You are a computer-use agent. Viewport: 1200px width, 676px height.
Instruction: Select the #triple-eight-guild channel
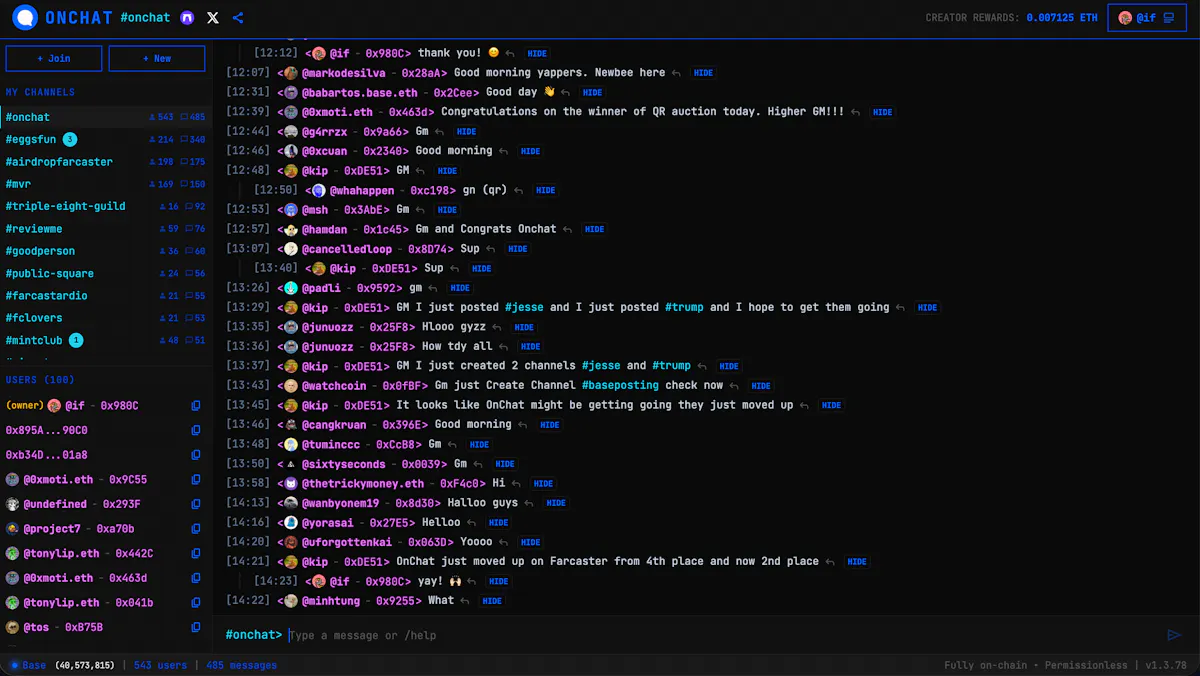point(105,206)
